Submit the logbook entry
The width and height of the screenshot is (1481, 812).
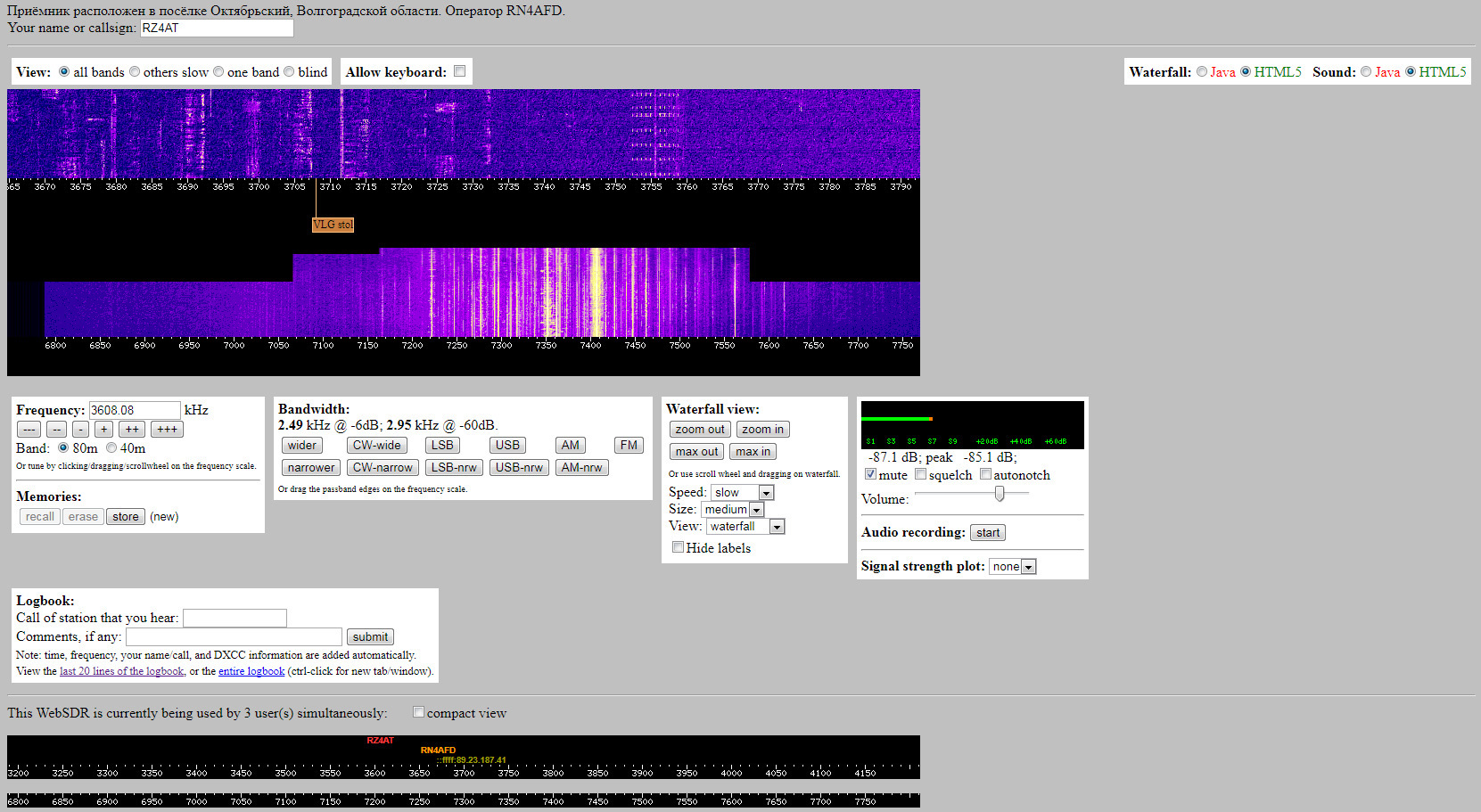[x=370, y=637]
